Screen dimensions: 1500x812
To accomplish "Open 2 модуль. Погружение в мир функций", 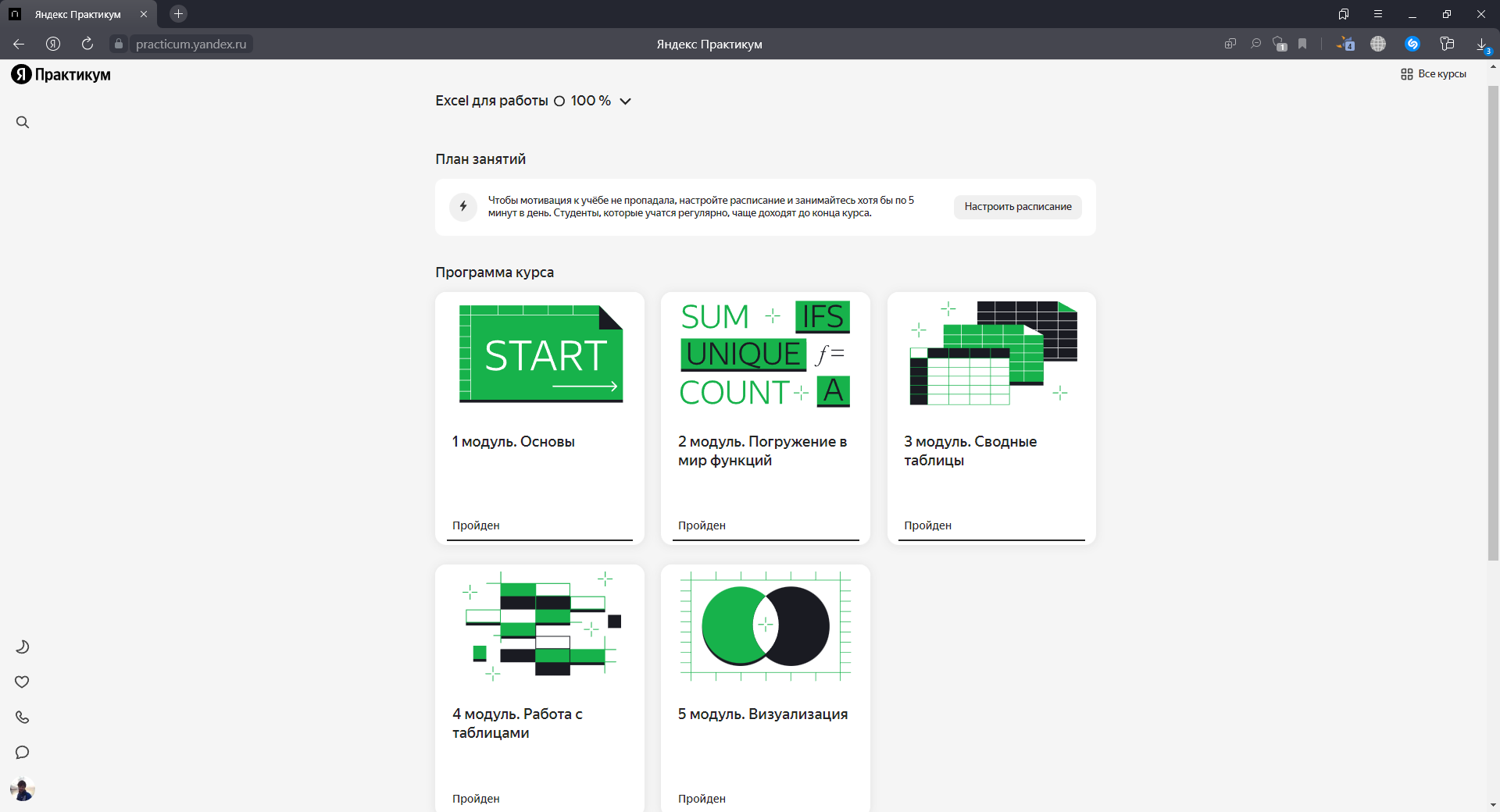I will 765,418.
